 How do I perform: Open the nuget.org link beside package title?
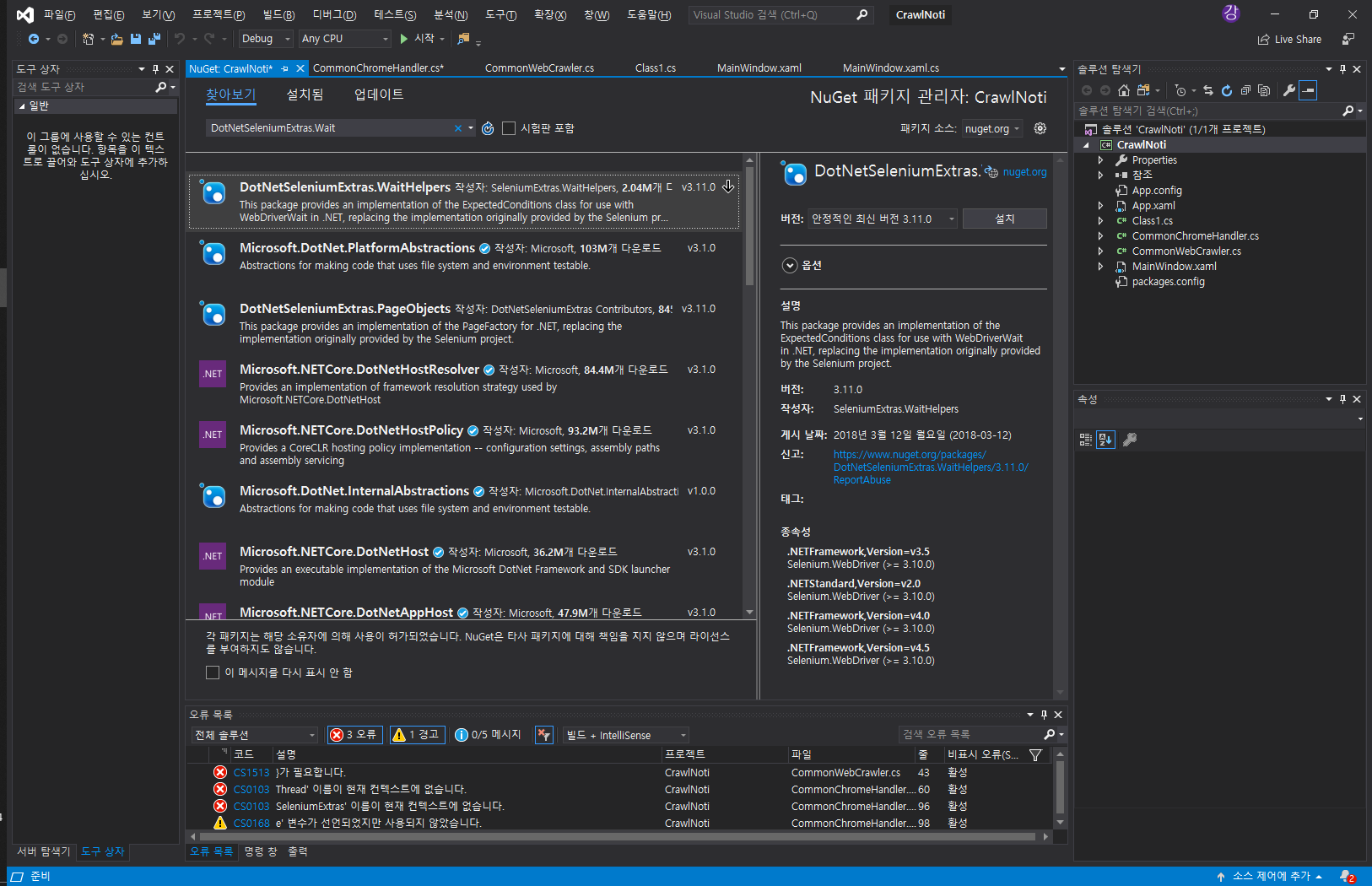point(1024,172)
